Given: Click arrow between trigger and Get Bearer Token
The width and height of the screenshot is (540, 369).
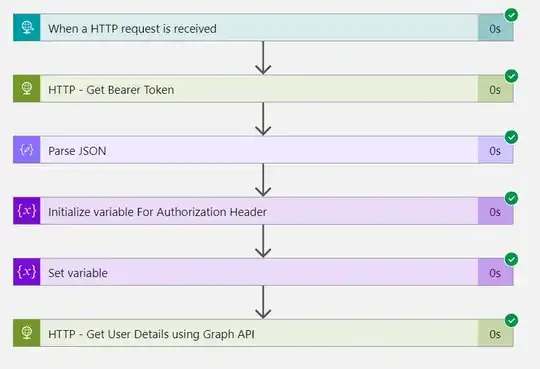Looking at the screenshot, I should (263, 58).
